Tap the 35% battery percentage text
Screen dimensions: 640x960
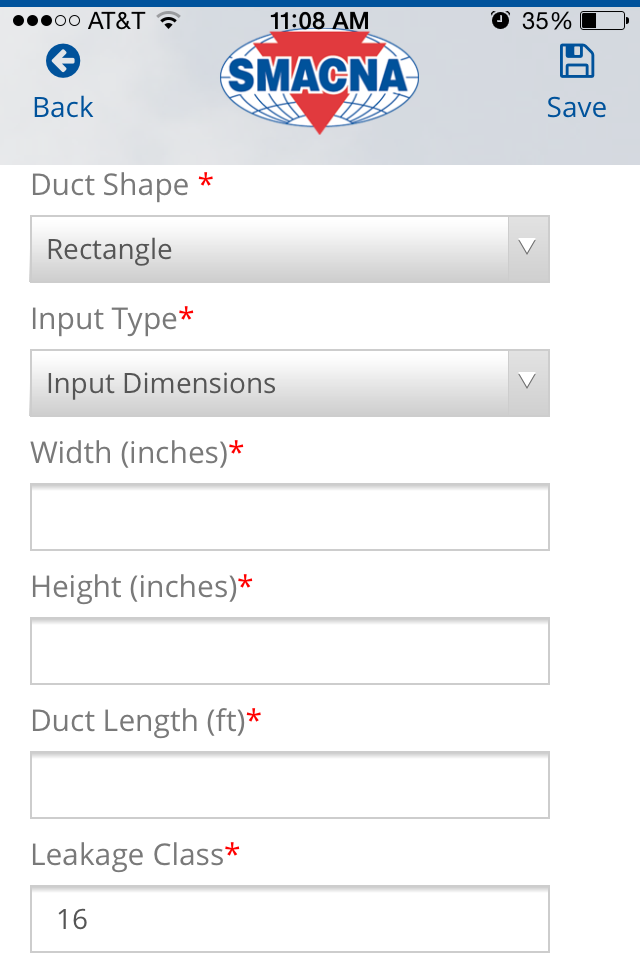click(546, 21)
